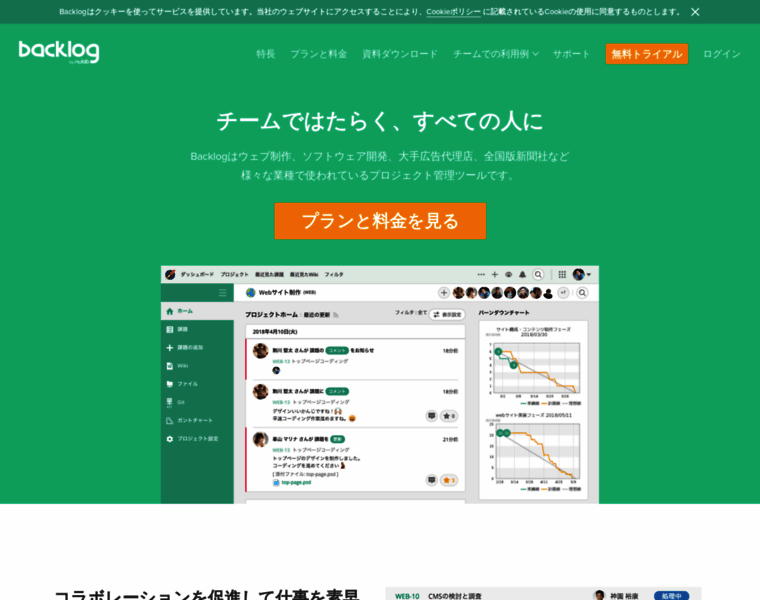Open the WEB-10 issue link
The height and width of the screenshot is (600, 760).
click(x=407, y=596)
